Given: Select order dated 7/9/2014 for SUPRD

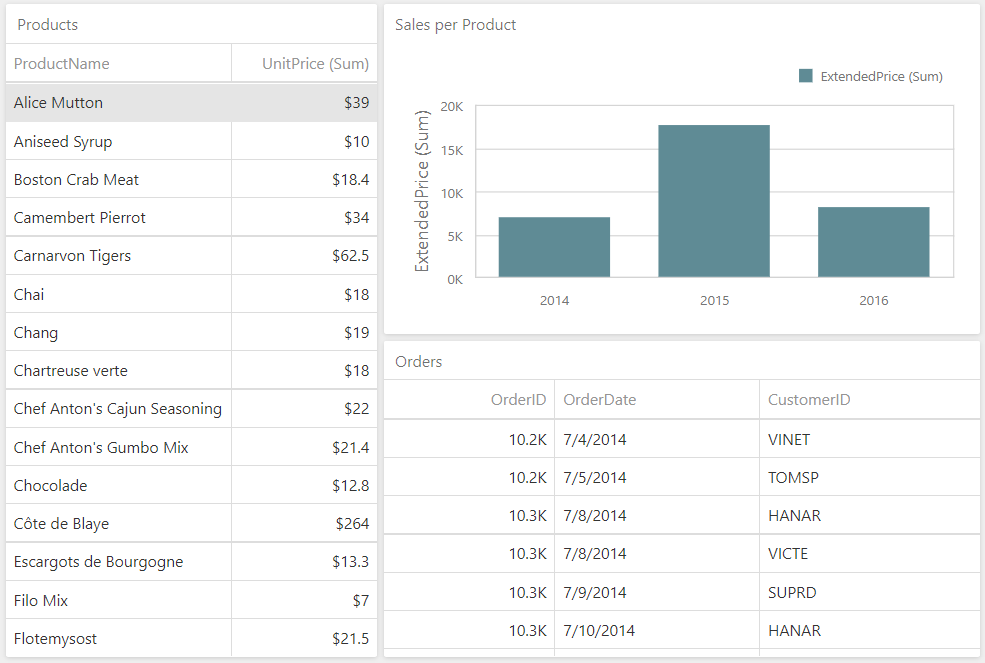Looking at the screenshot, I should click(680, 593).
